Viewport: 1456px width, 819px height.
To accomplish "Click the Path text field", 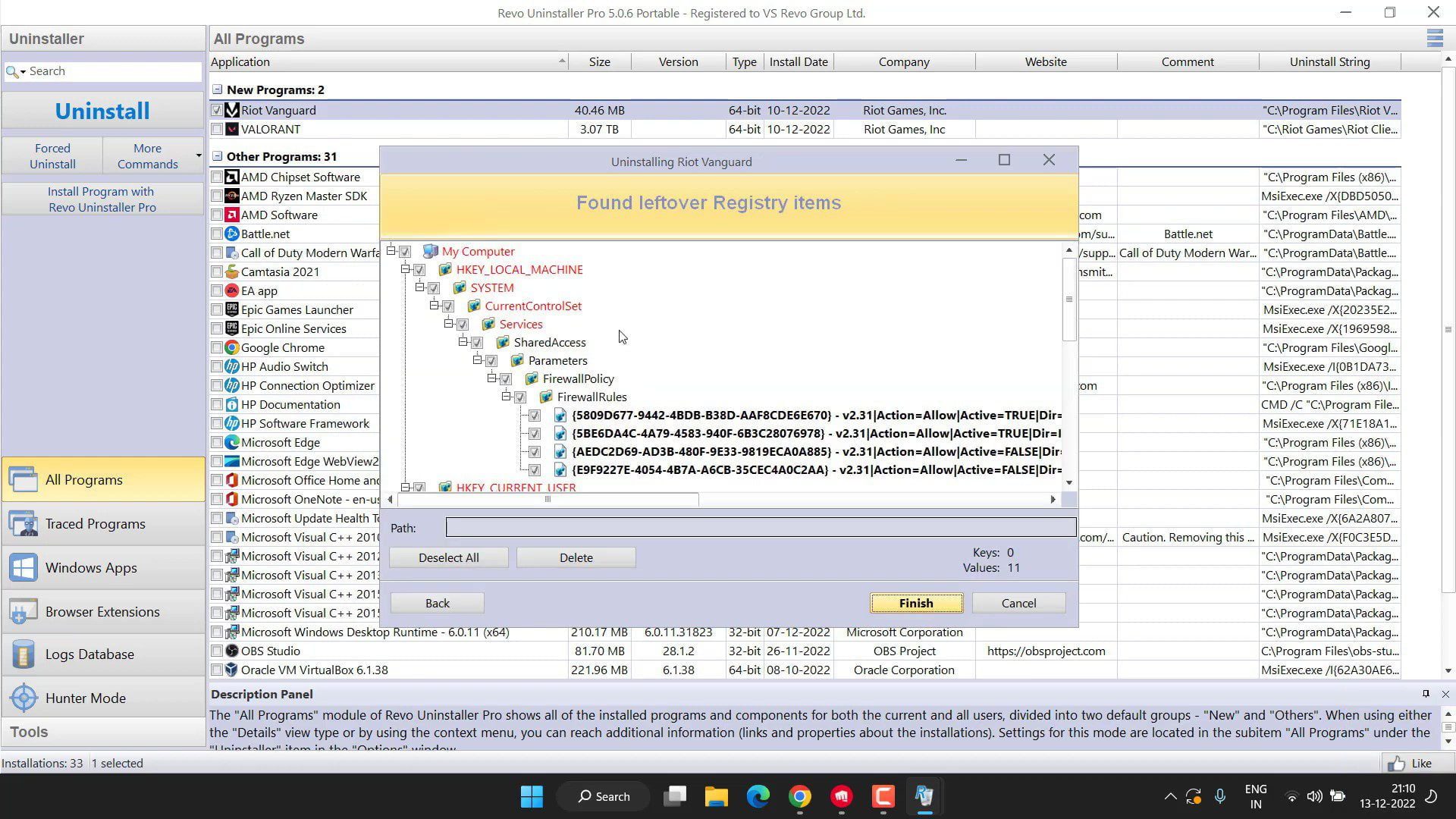I will click(x=761, y=528).
